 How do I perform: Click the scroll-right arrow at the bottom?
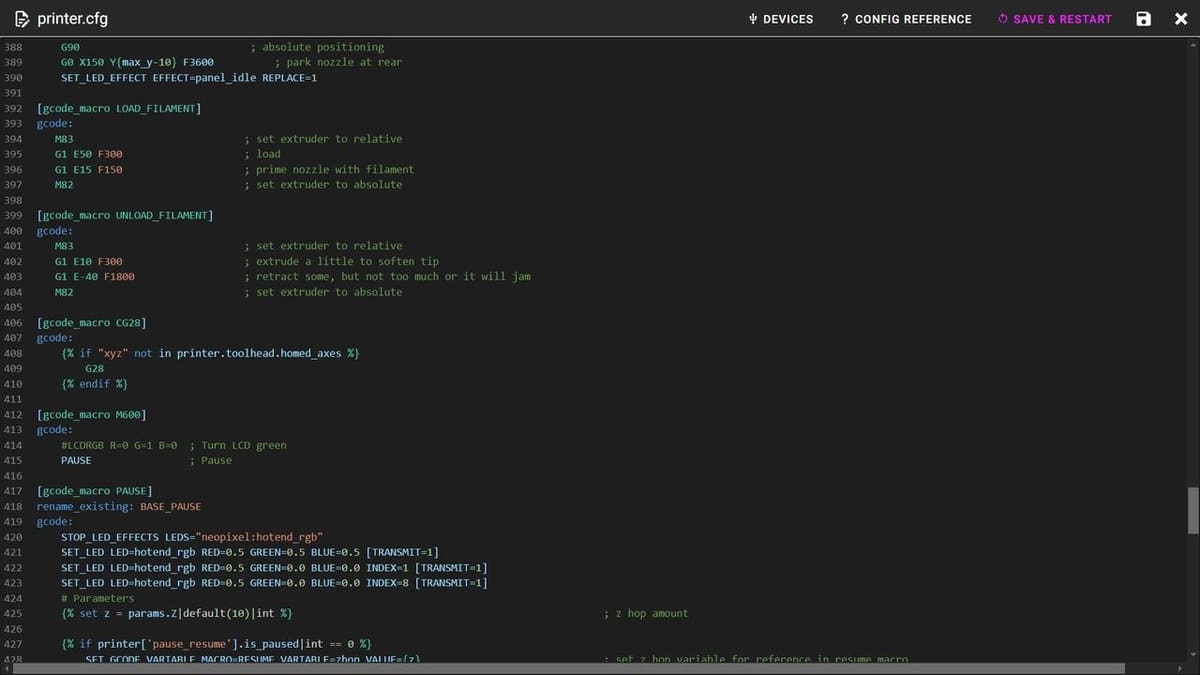1180,668
